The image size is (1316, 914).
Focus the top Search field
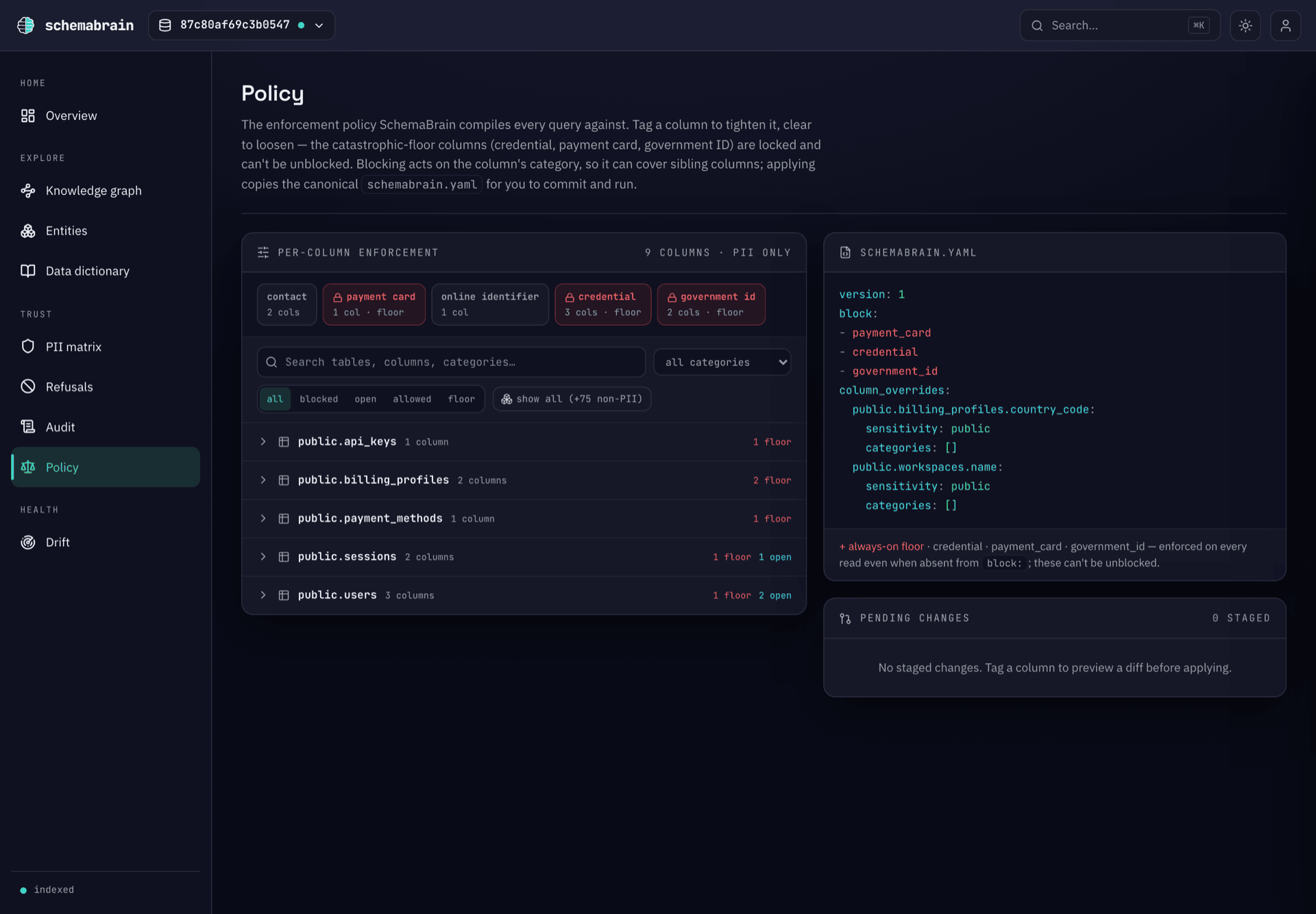coord(1119,25)
